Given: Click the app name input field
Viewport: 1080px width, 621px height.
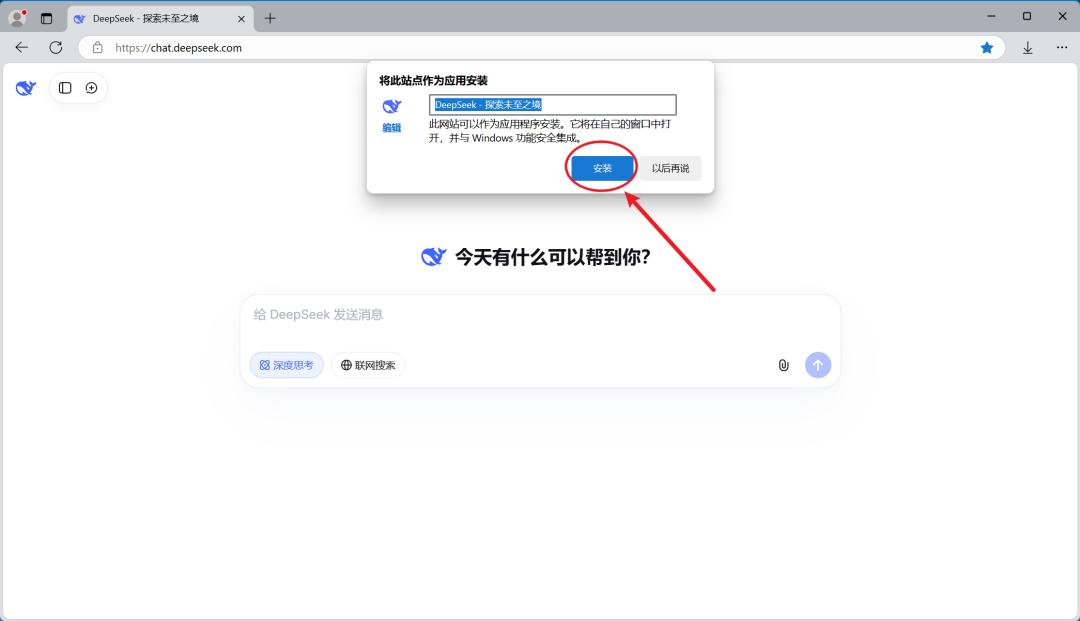Looking at the screenshot, I should pos(552,104).
